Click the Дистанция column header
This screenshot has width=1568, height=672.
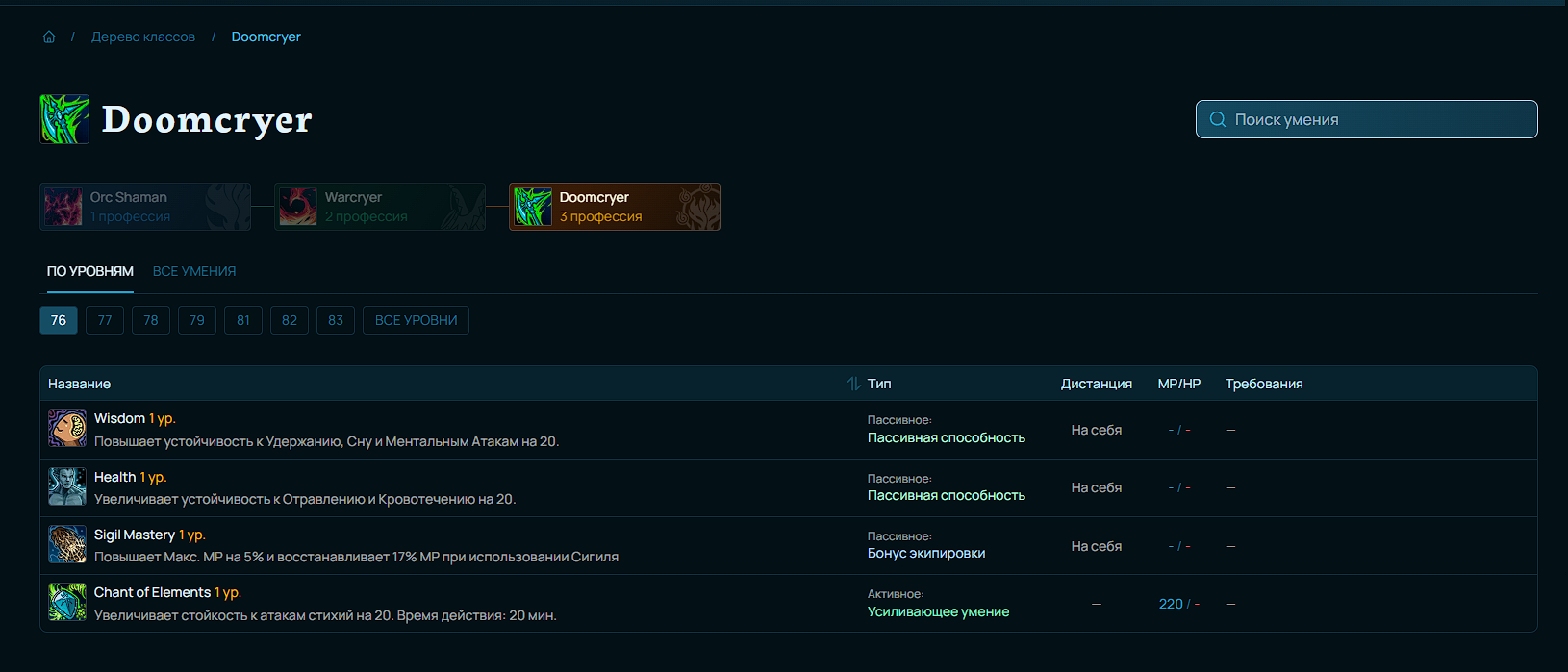(x=1097, y=384)
